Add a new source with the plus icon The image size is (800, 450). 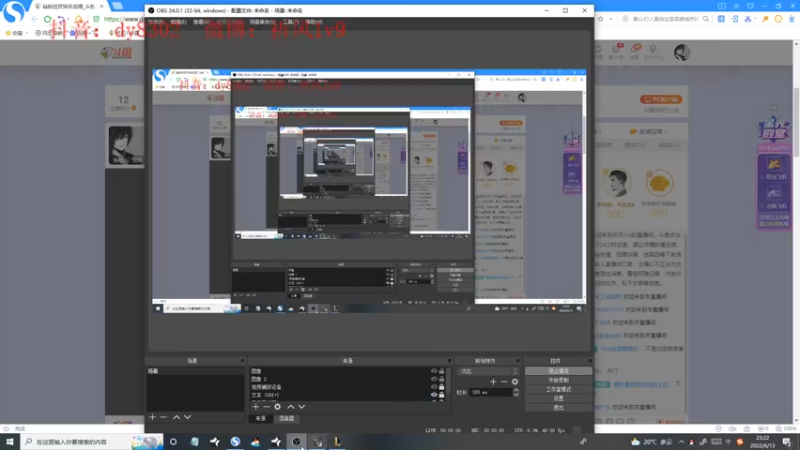(256, 407)
